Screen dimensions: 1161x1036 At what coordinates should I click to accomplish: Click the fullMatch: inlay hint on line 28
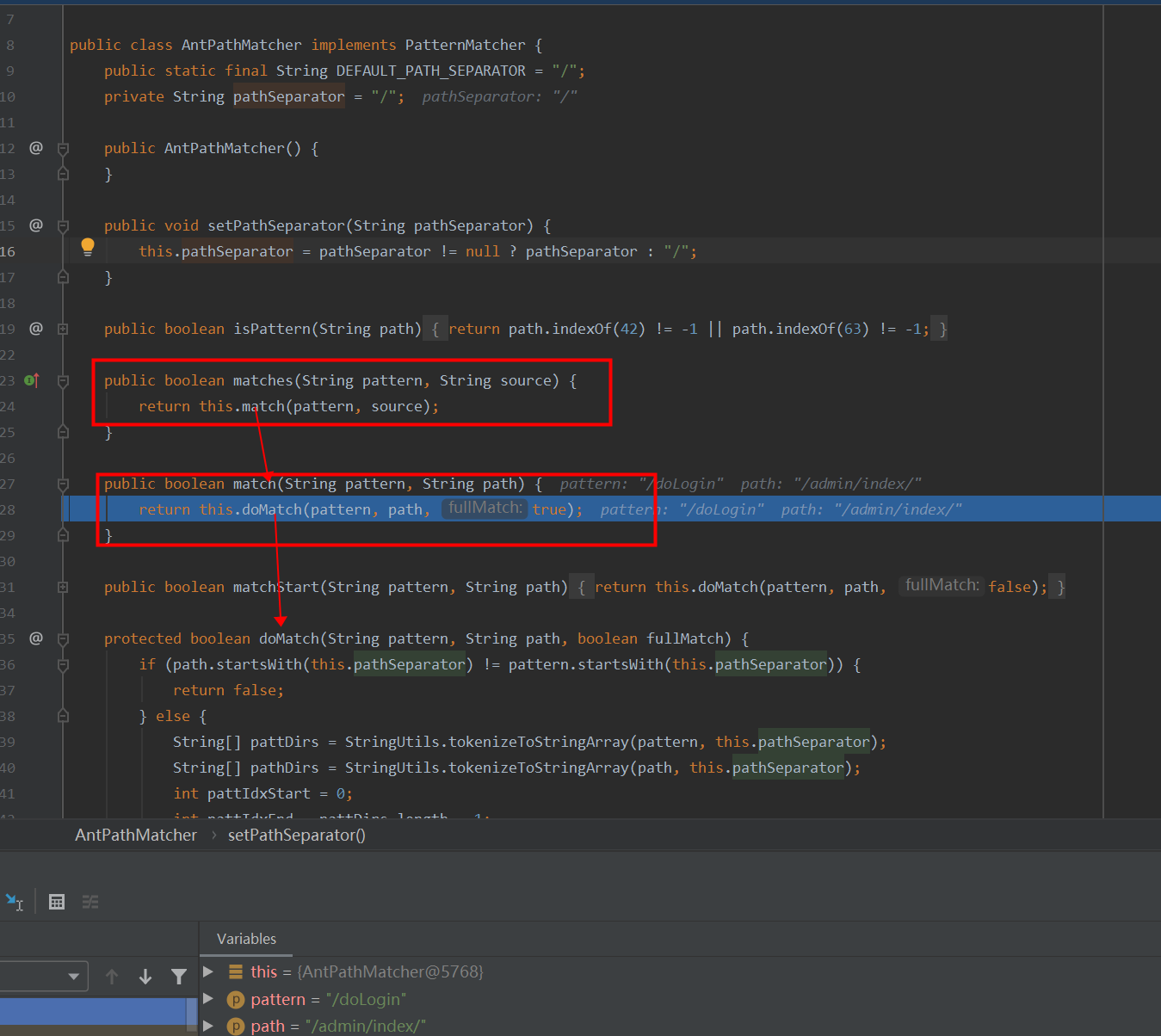(485, 508)
